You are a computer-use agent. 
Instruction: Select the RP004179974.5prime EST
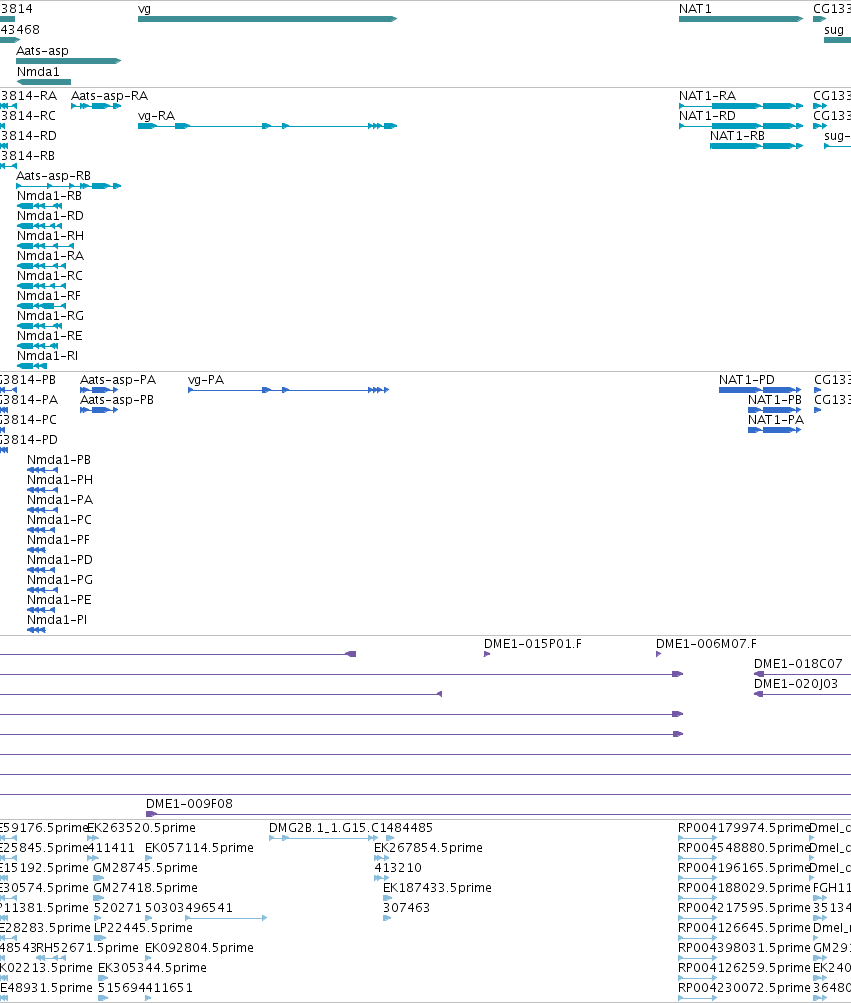tap(697, 838)
